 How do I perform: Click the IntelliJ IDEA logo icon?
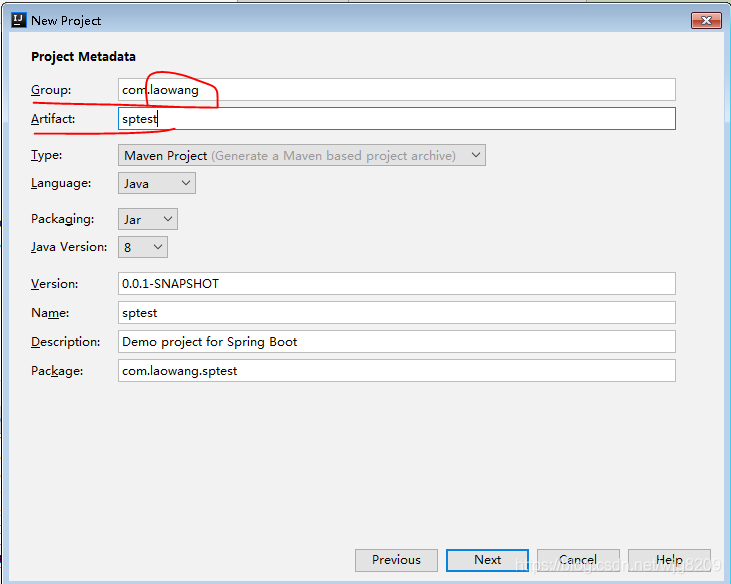(x=19, y=20)
